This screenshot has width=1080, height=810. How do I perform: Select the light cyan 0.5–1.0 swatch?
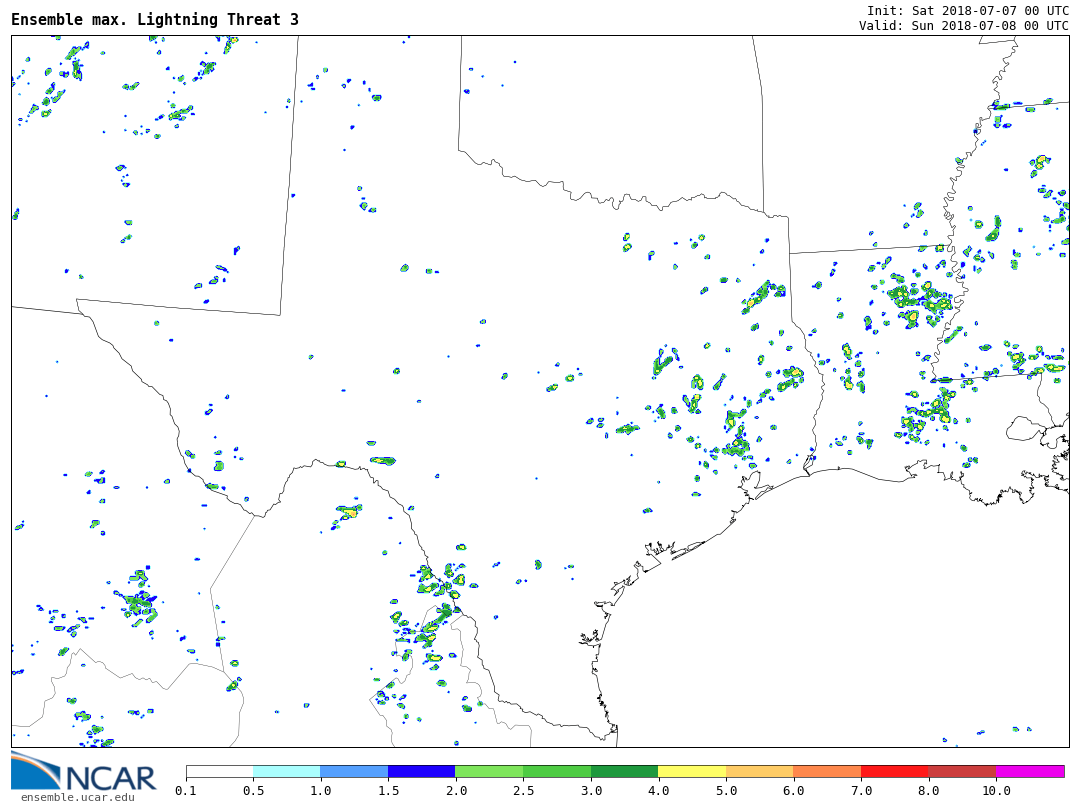pos(287,771)
